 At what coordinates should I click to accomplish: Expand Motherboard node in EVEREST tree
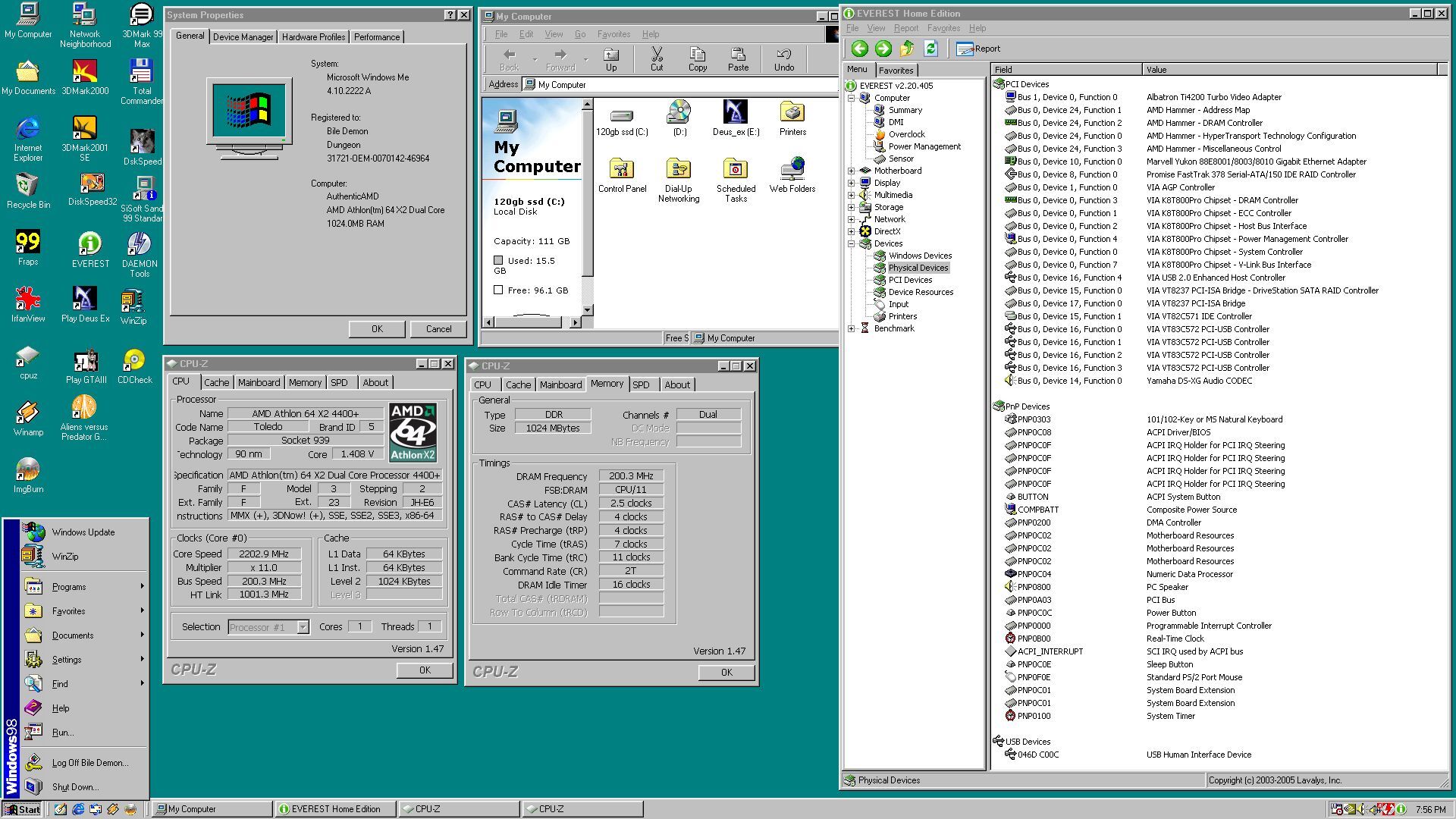(x=852, y=171)
